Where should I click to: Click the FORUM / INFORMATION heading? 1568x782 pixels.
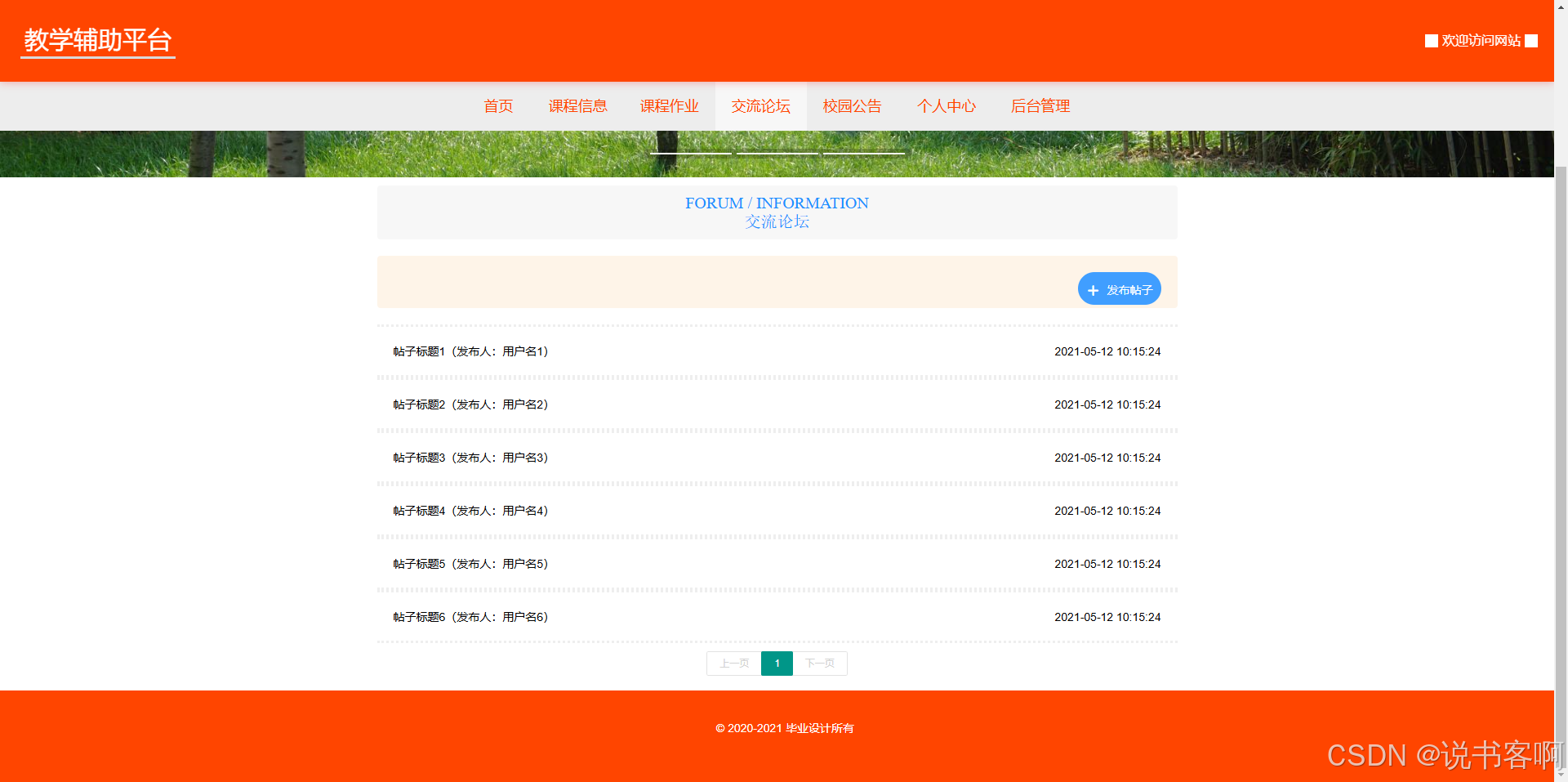pos(777,203)
